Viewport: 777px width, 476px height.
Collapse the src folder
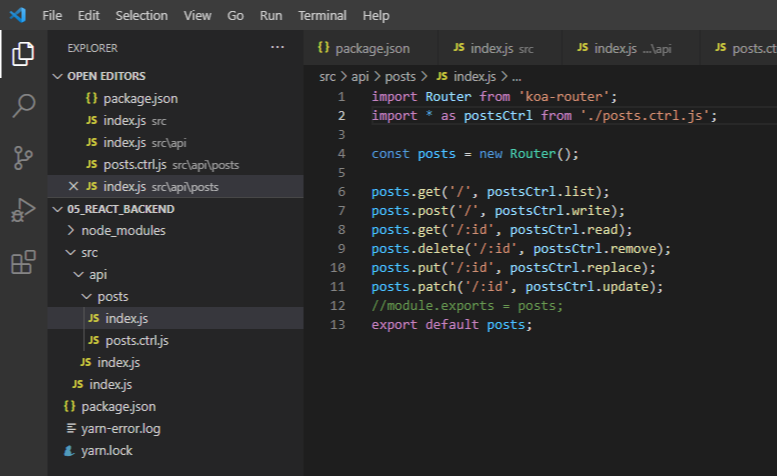click(175, 253)
